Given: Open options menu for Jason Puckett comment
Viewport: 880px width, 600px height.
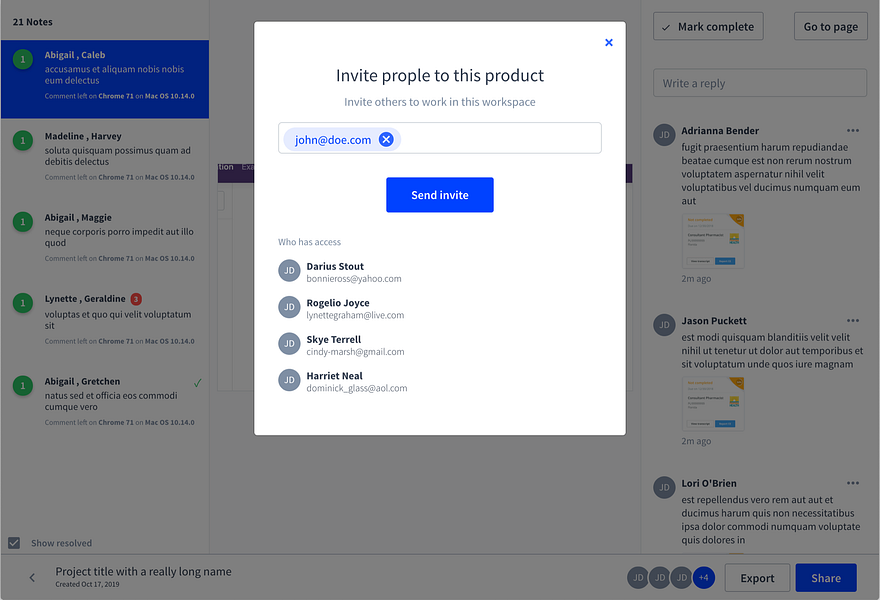Looking at the screenshot, I should pos(852,321).
